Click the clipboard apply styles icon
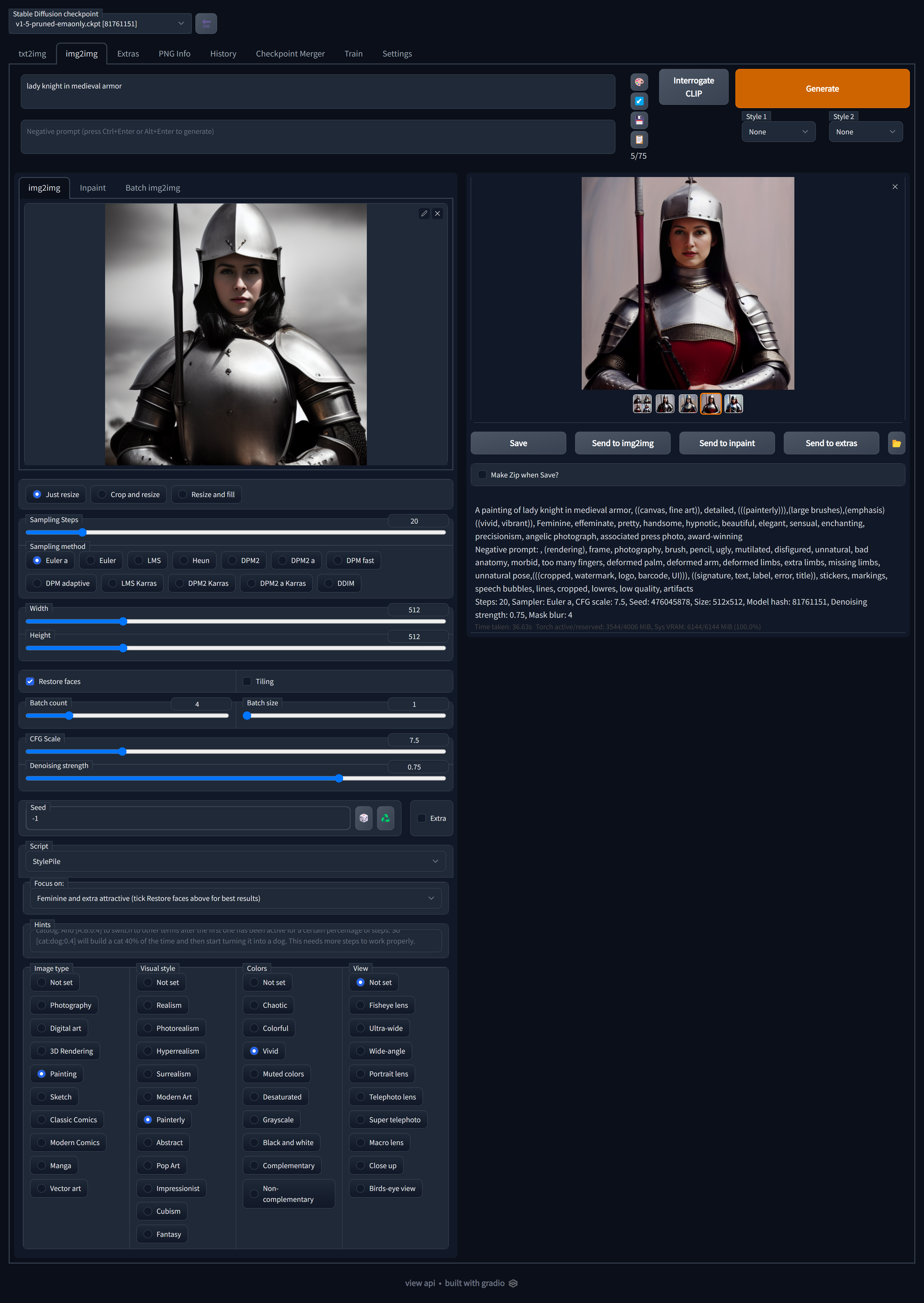 click(639, 139)
